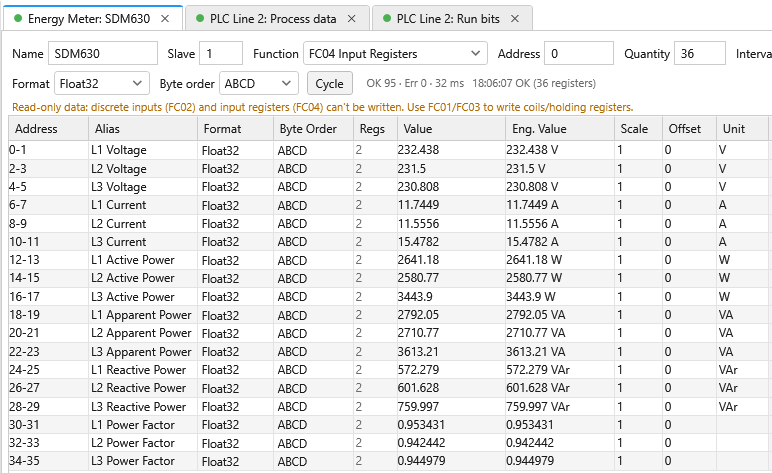Select the L1 Power Factor alias cell

pyautogui.click(x=143, y=425)
